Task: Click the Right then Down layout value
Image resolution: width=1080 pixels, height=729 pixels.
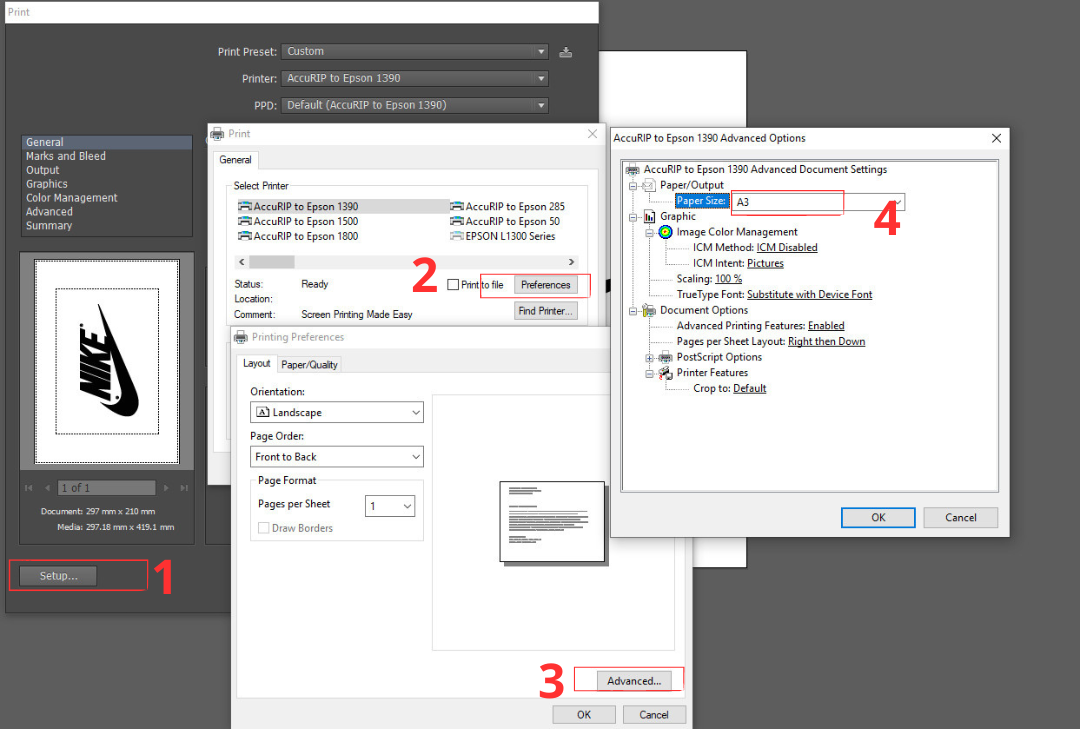Action: tap(827, 342)
